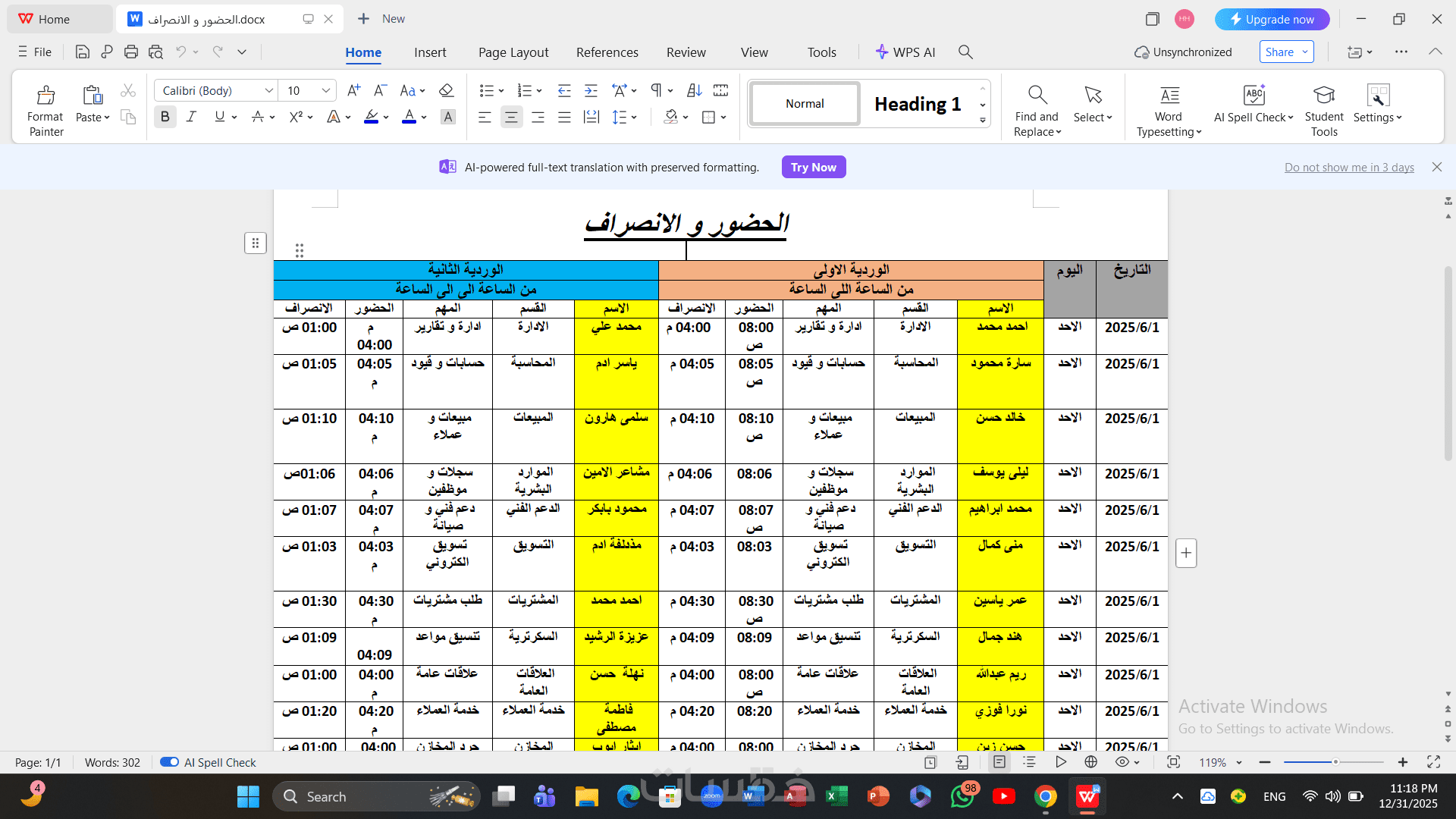The height and width of the screenshot is (819, 1456).
Task: Open the References tab
Action: pos(607,52)
